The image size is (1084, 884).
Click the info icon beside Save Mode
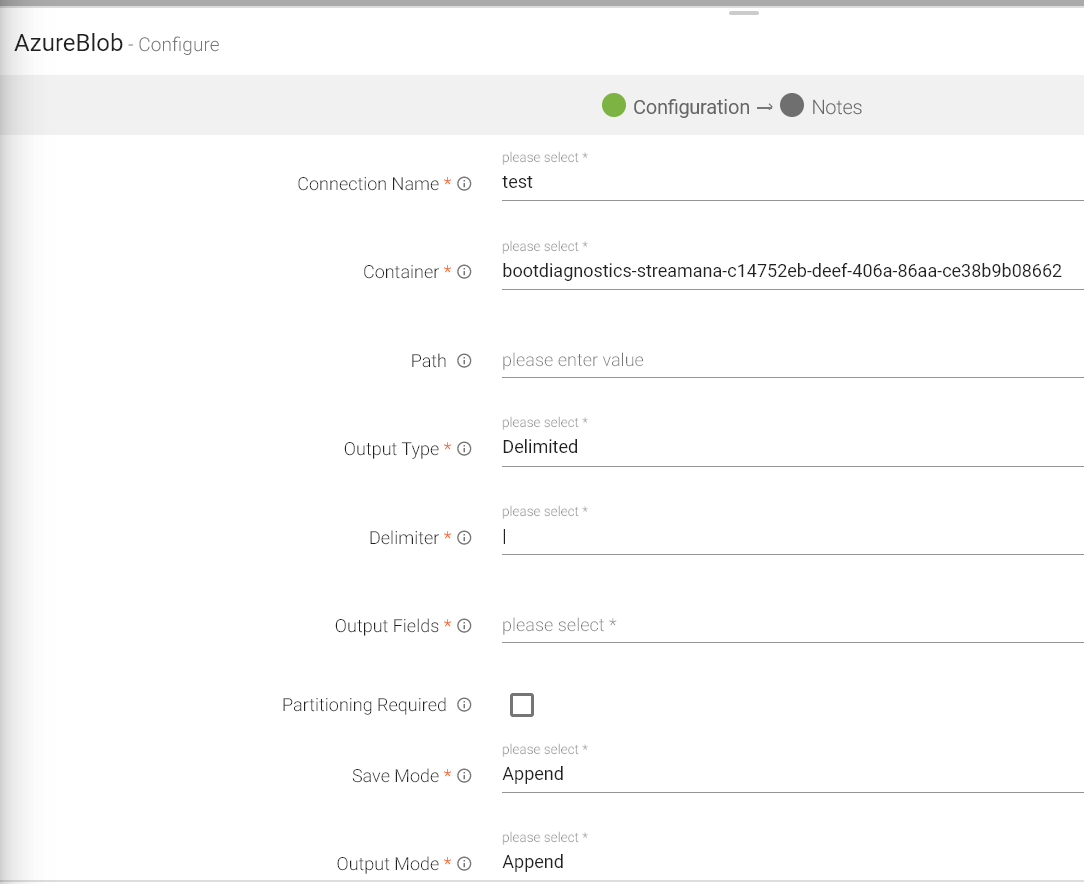[464, 776]
